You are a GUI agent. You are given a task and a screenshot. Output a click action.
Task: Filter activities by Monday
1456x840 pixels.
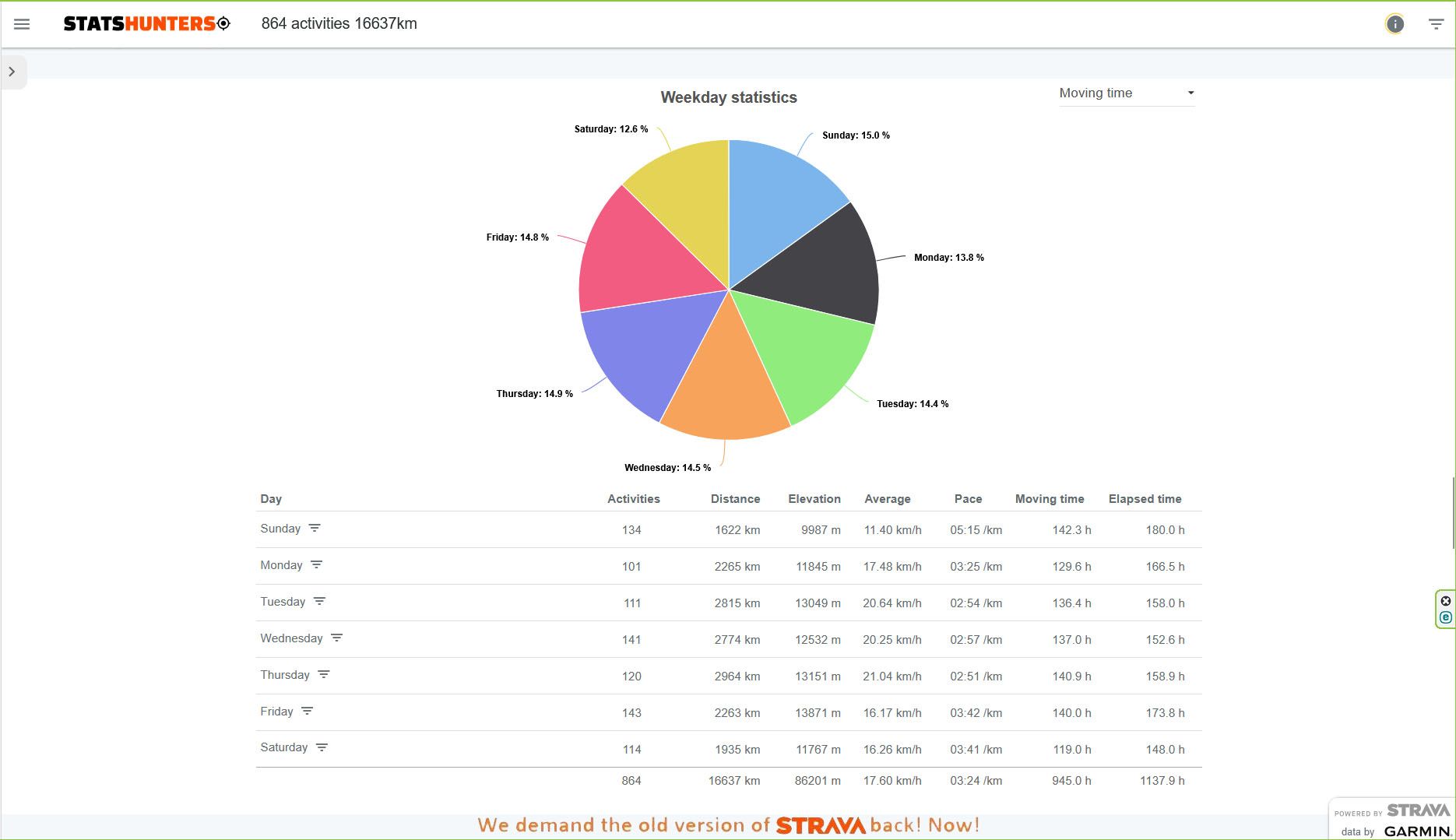[316, 565]
